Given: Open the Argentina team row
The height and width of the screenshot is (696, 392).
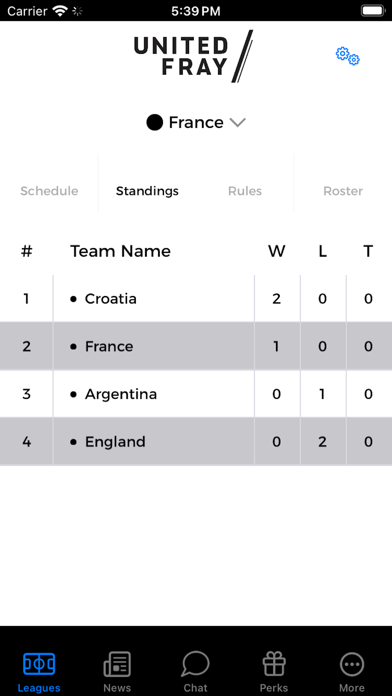Looking at the screenshot, I should (x=196, y=394).
